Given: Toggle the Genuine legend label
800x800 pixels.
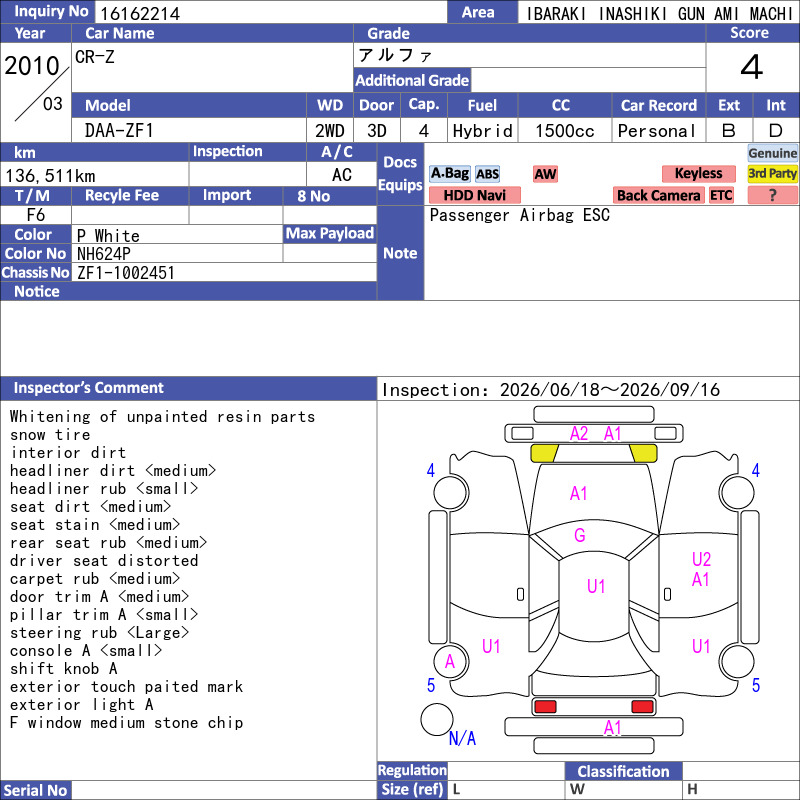Looking at the screenshot, I should [772, 153].
